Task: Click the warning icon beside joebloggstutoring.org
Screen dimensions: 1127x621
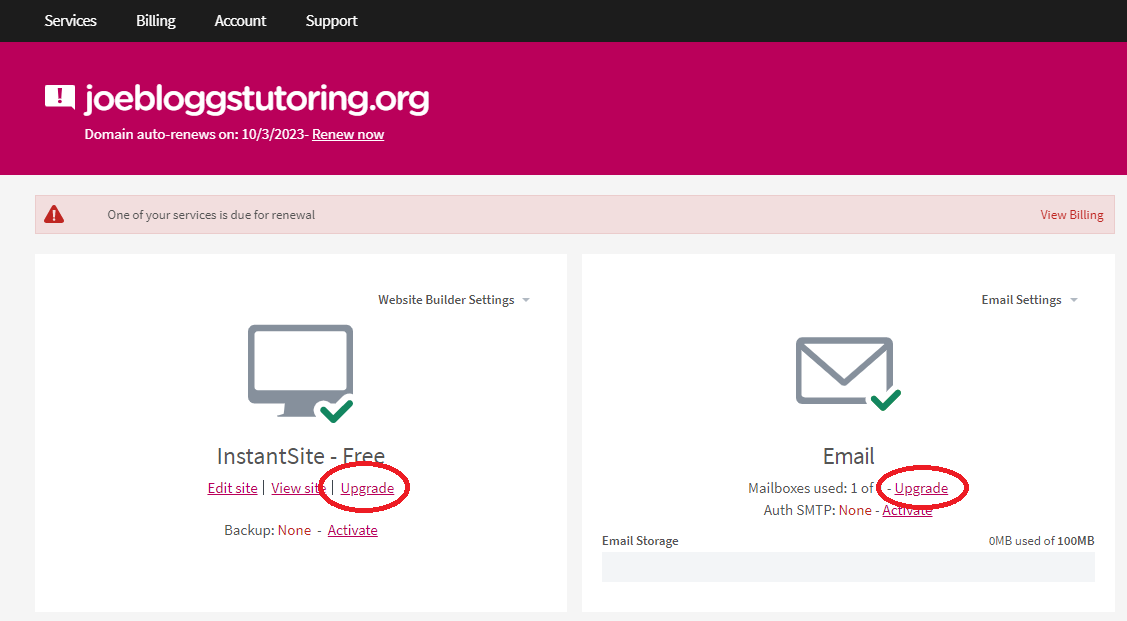Action: [x=59, y=98]
